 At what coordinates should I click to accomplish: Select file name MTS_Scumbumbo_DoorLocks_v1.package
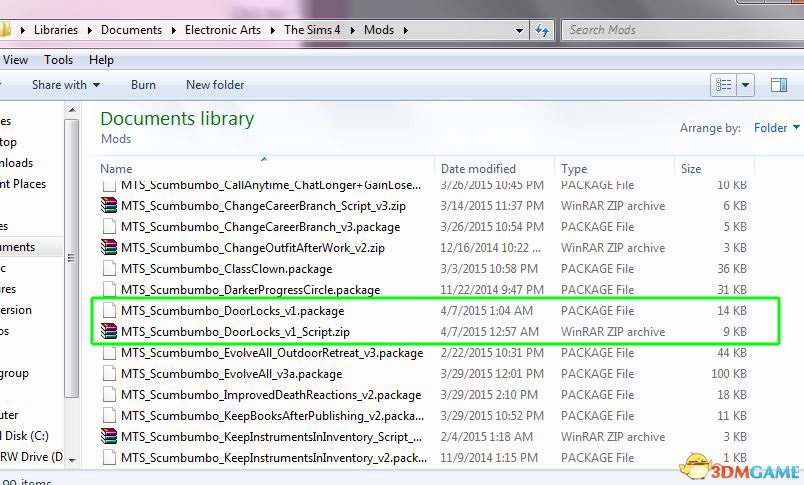tap(232, 311)
